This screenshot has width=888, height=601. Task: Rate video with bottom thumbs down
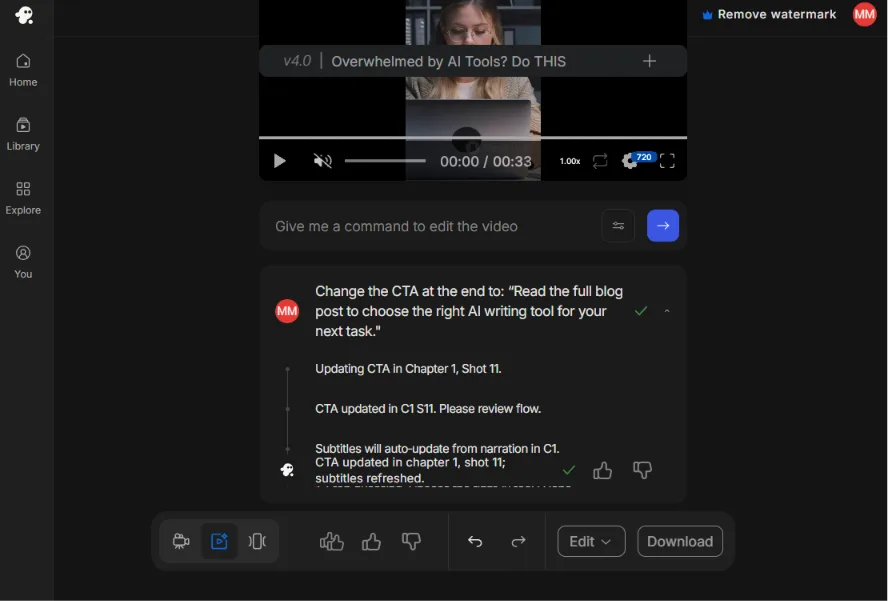411,542
